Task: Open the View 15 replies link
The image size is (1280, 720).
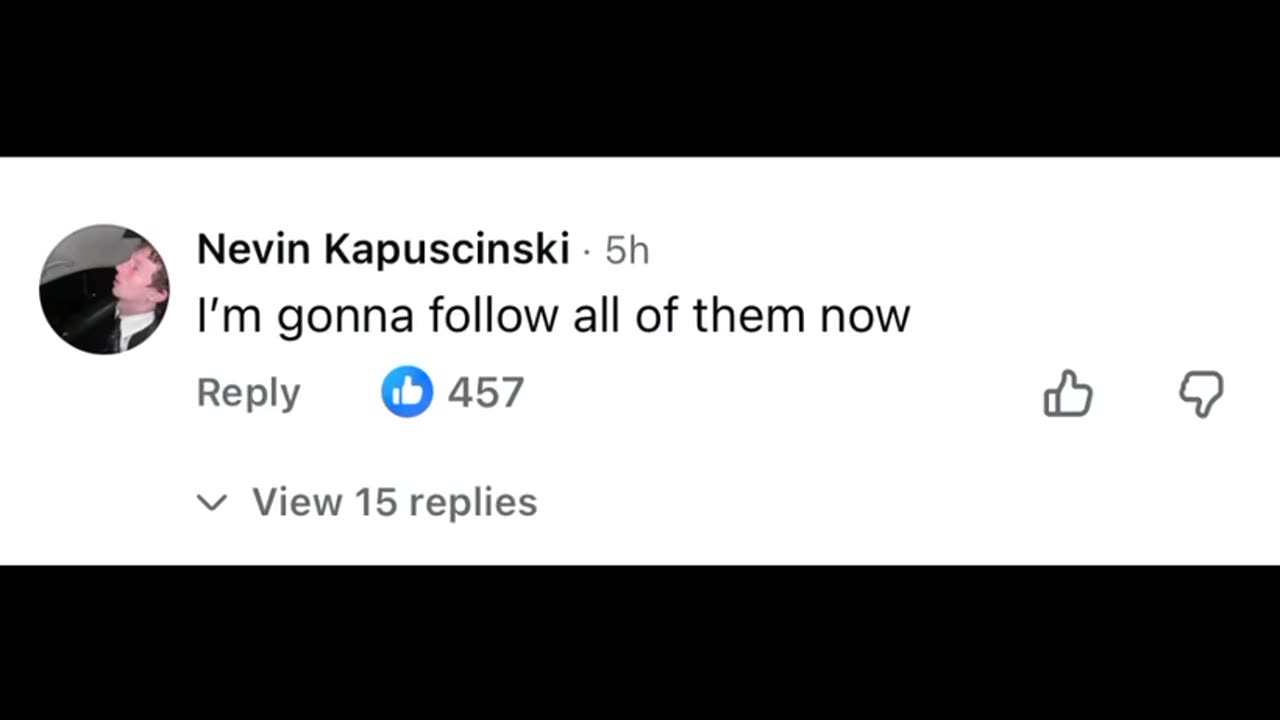Action: (394, 502)
